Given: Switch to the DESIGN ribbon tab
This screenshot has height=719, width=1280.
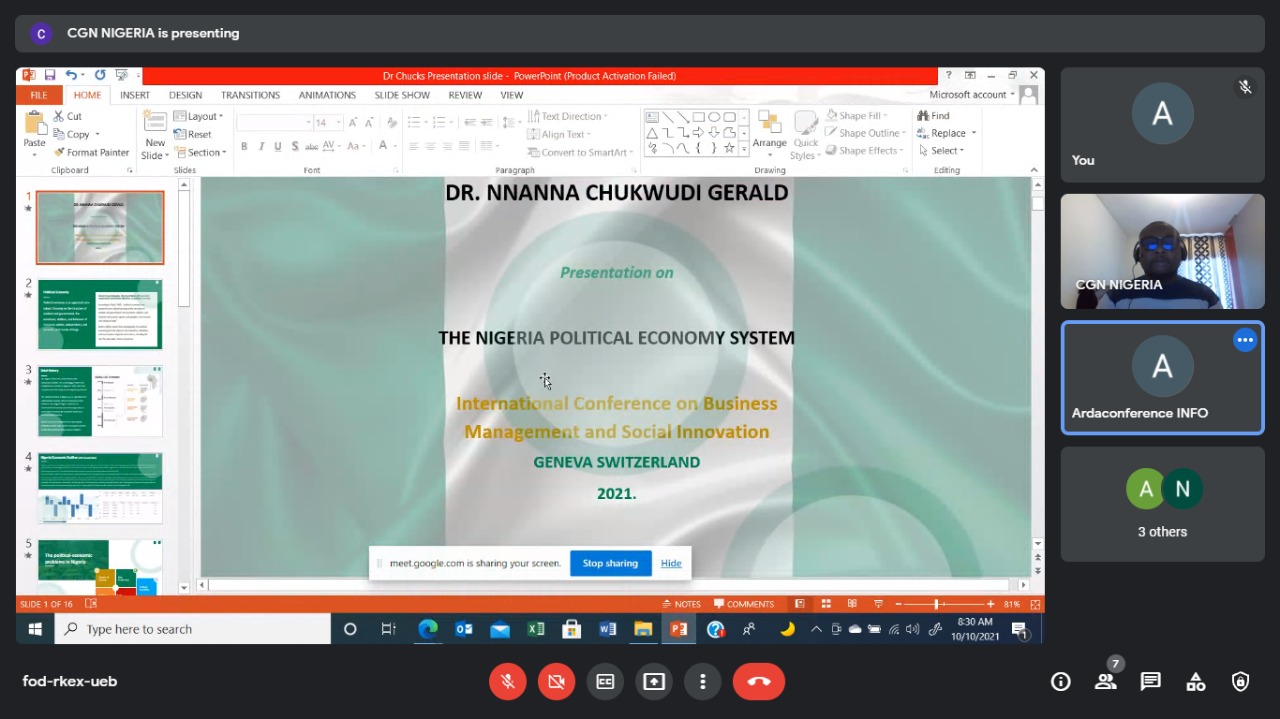Looking at the screenshot, I should coord(185,95).
